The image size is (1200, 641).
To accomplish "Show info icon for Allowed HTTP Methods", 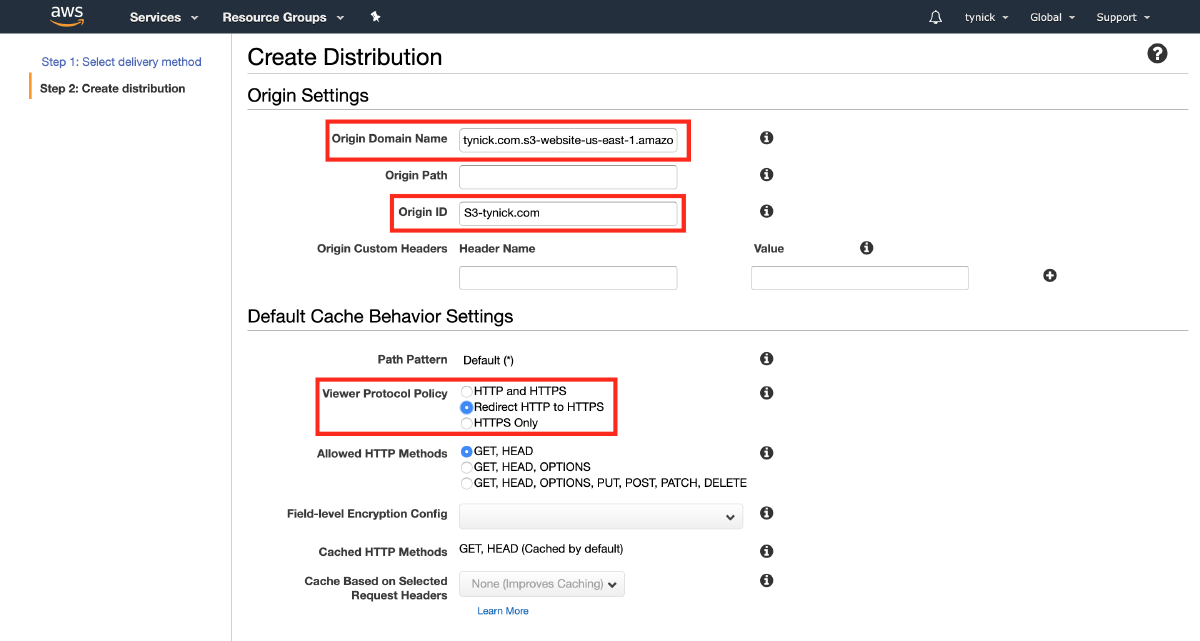I will click(x=766, y=453).
